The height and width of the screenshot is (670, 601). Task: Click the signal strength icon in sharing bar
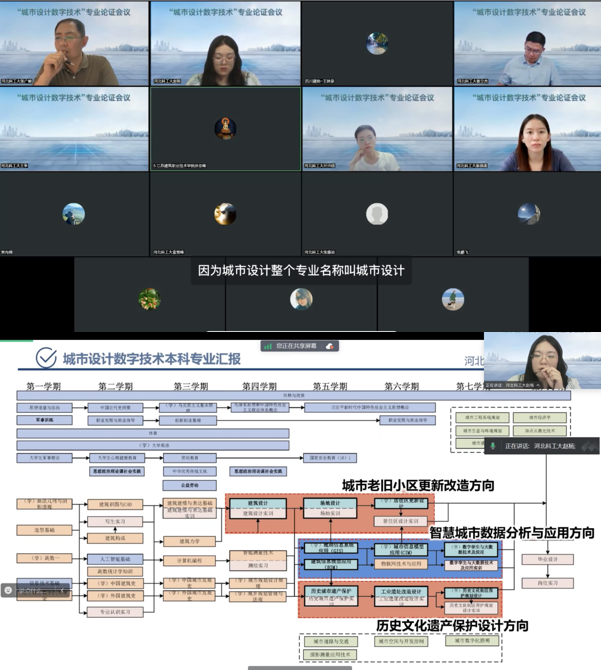268,345
